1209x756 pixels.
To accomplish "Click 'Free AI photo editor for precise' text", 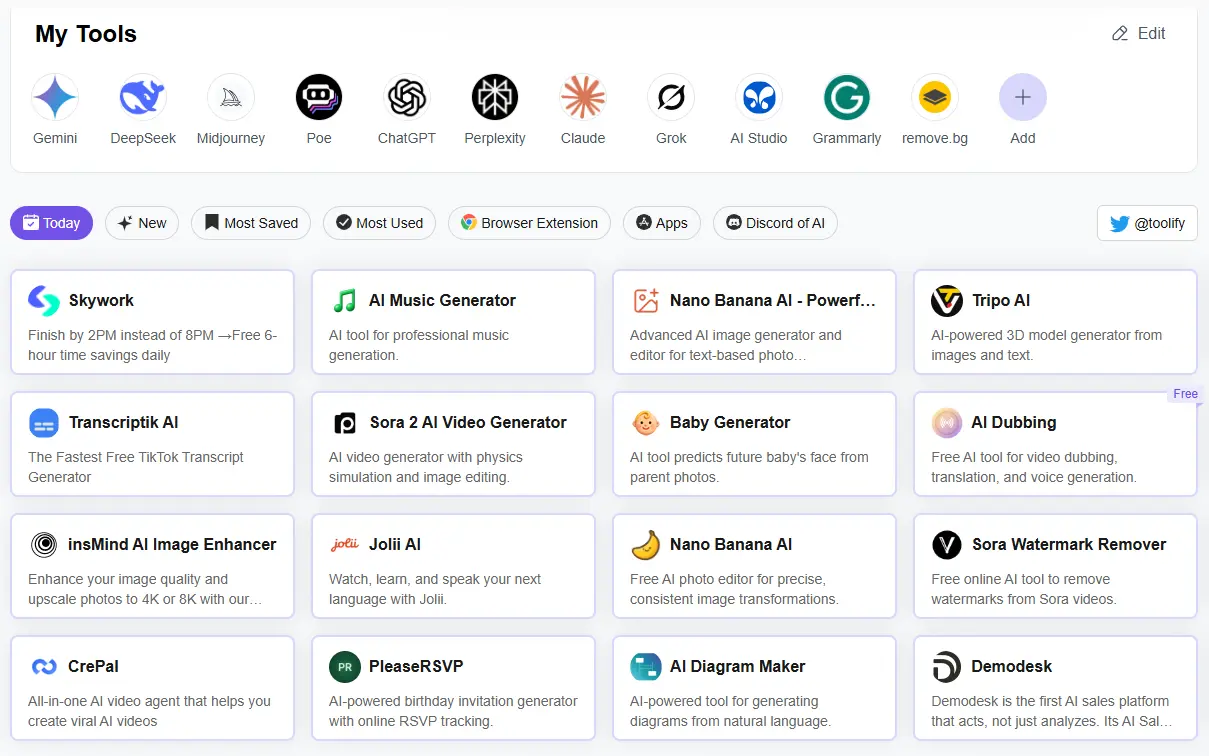I will click(734, 589).
